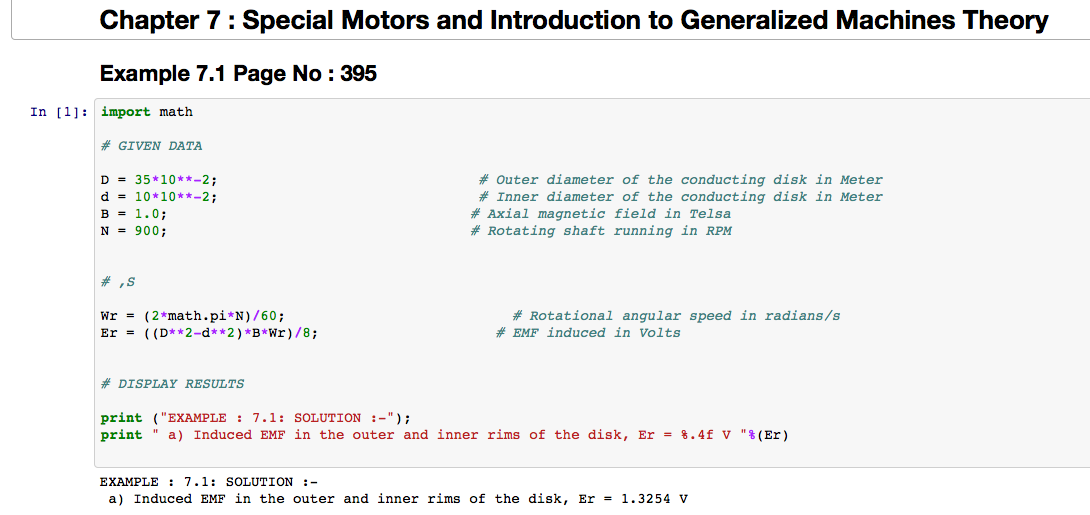Place cursor on the N = 900 line
This screenshot has width=1090, height=515.
click(x=134, y=231)
